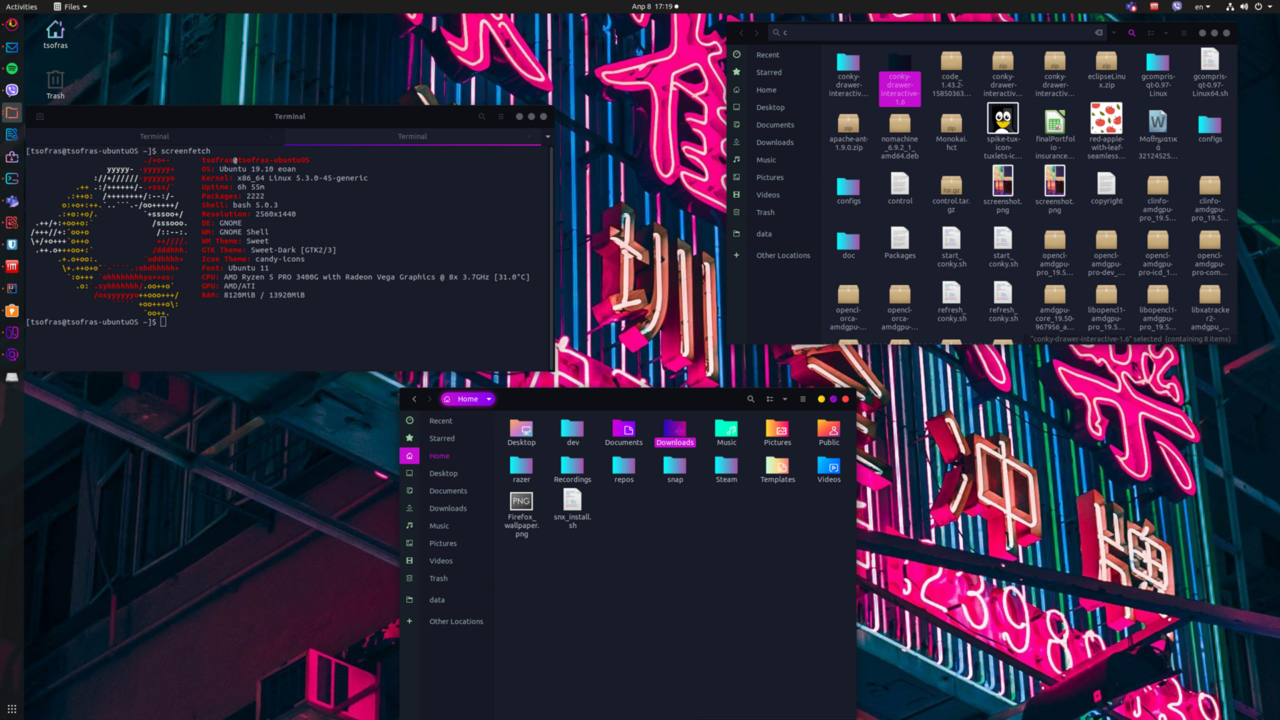Clear the search field text
This screenshot has width=1280, height=720.
pos(1098,33)
